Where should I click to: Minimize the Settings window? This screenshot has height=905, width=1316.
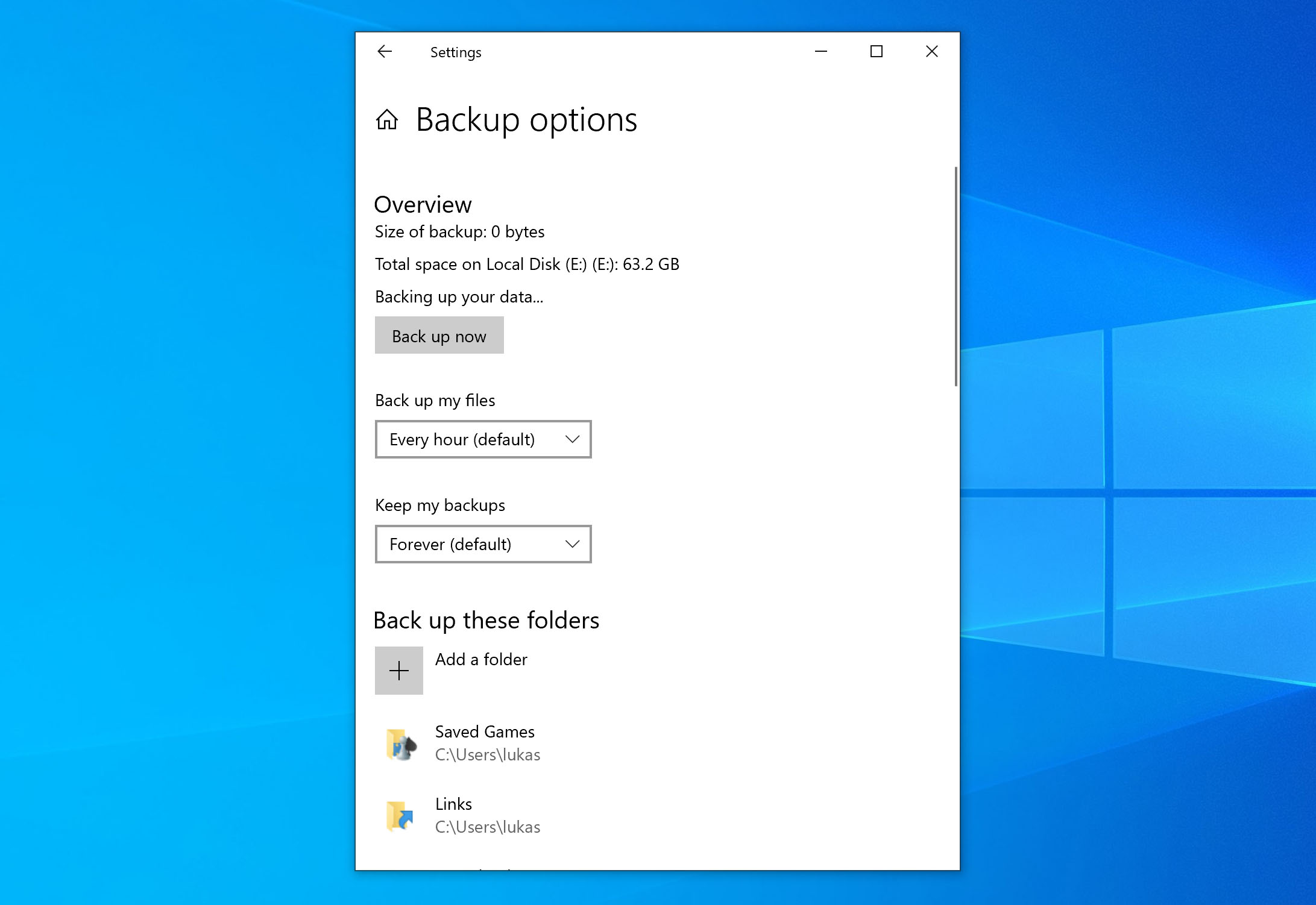click(x=821, y=52)
